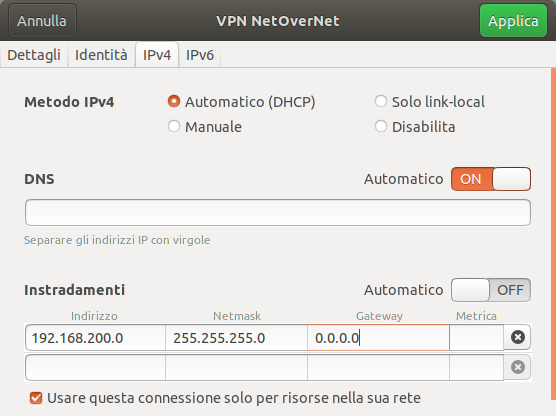Click the VPN NetOverNet window title
This screenshot has height=416, width=556.
(278, 21)
